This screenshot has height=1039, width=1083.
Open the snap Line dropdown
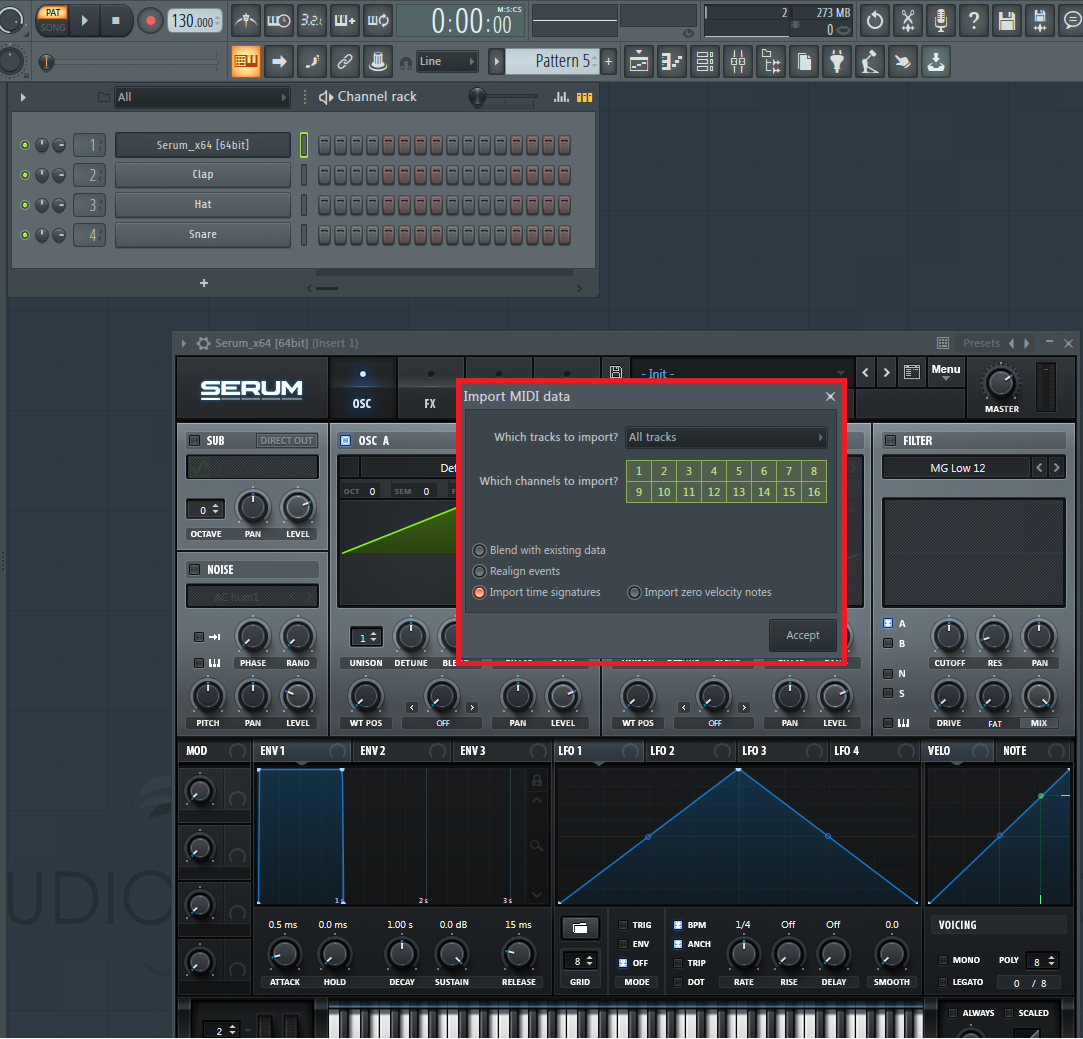point(447,61)
